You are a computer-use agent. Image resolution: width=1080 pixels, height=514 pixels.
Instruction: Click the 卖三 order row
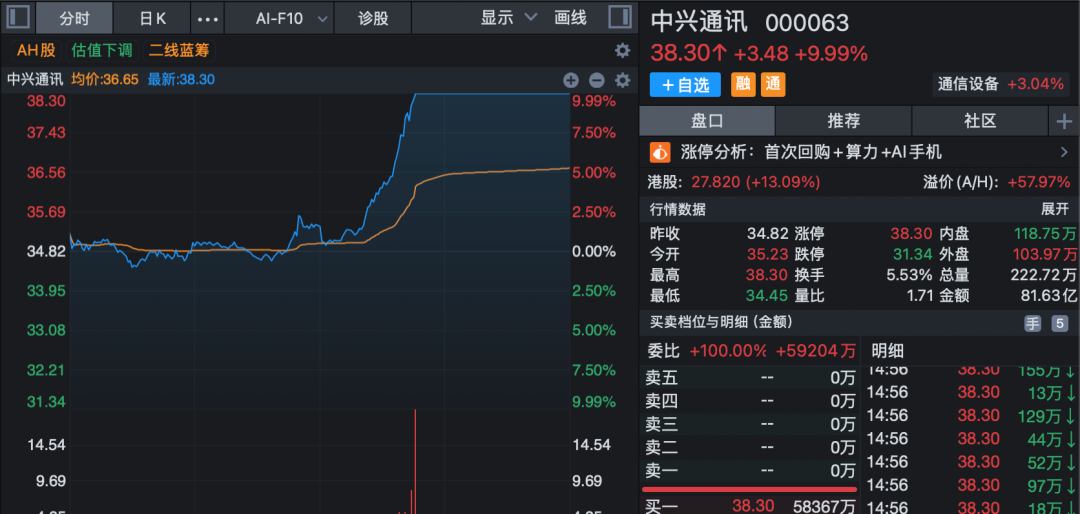(750, 424)
